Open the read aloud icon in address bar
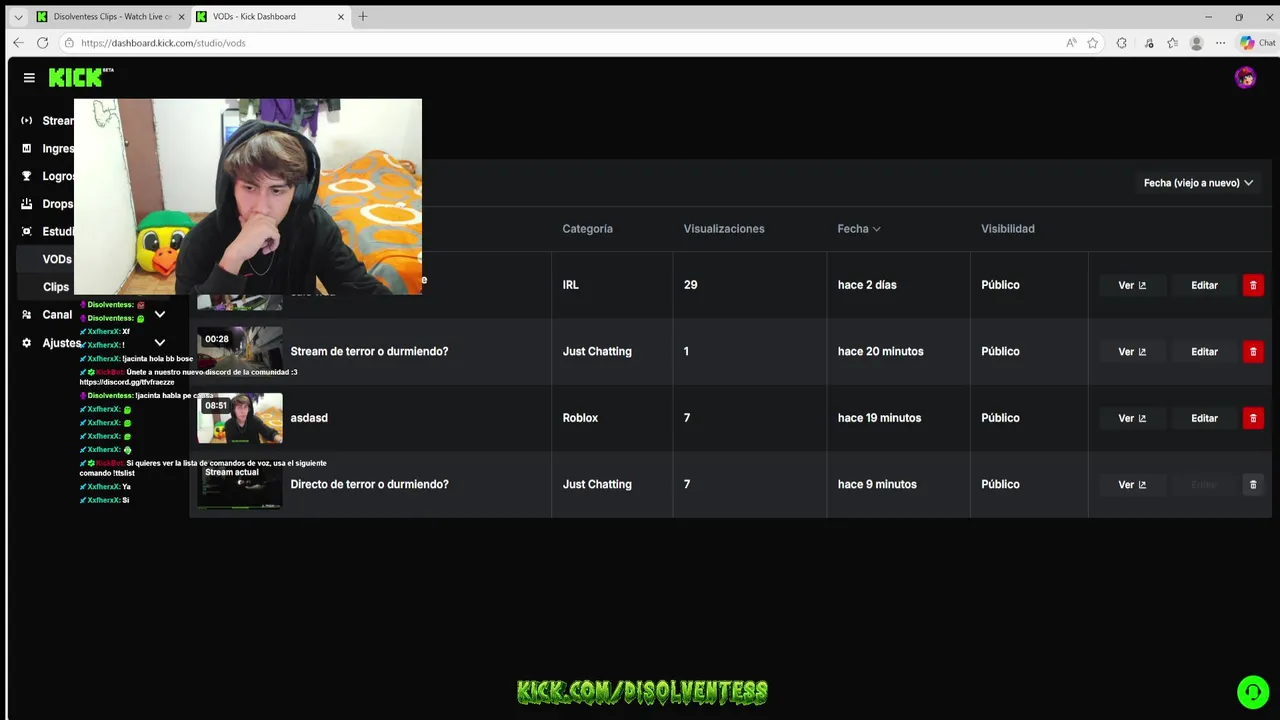The height and width of the screenshot is (720, 1280). 1071,43
